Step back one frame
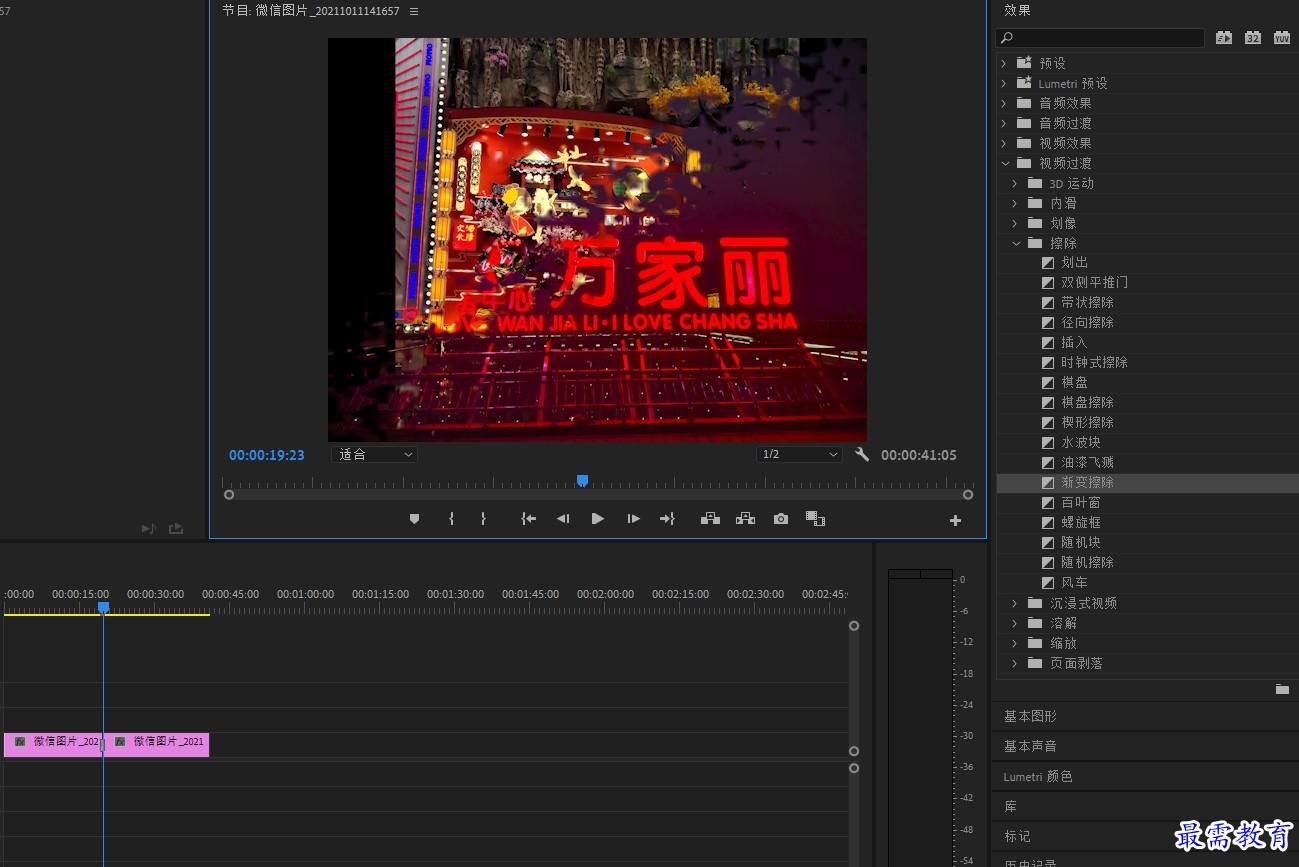This screenshot has height=867, width=1299. tap(563, 519)
